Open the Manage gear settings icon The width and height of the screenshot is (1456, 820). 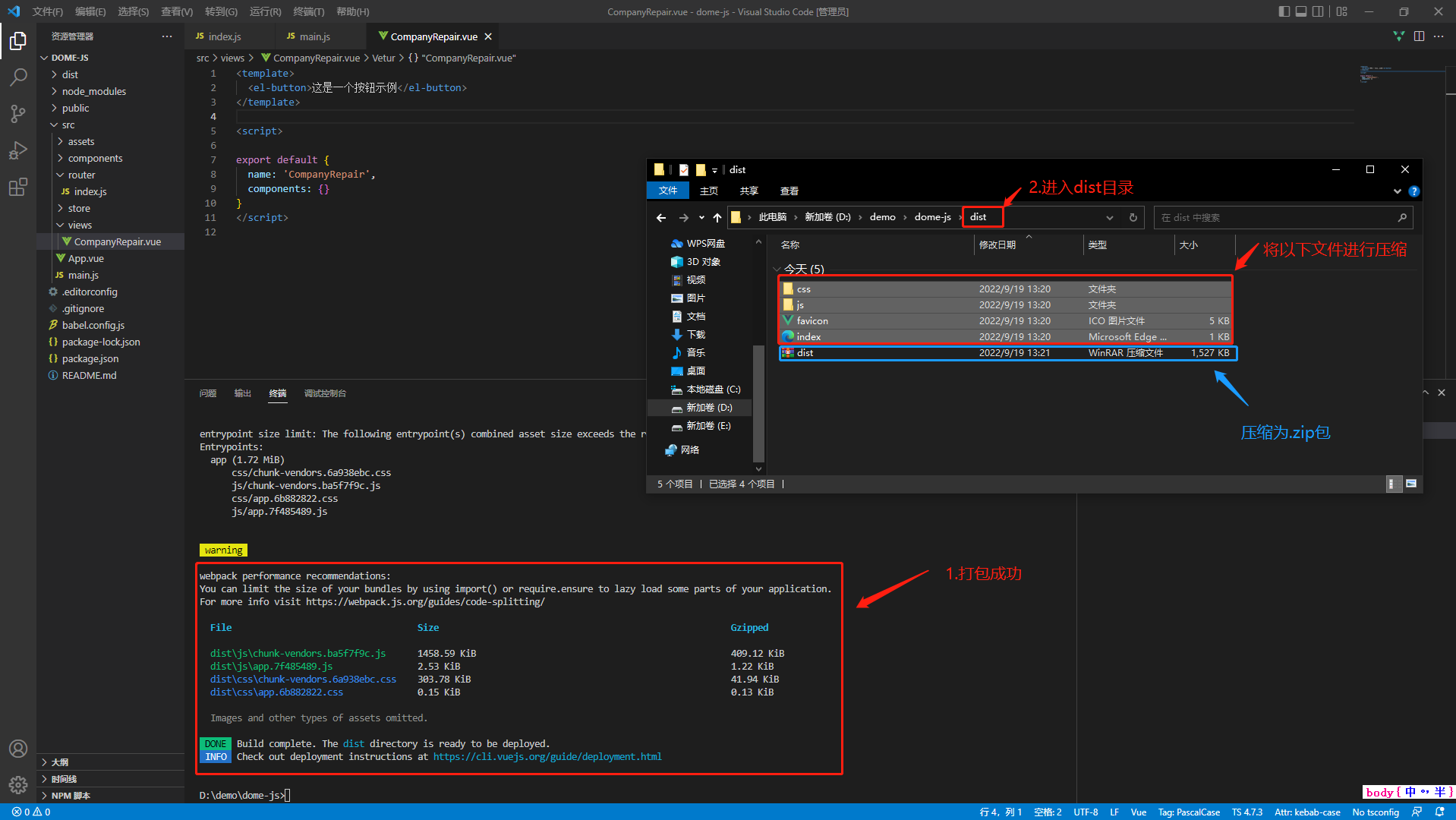18,784
